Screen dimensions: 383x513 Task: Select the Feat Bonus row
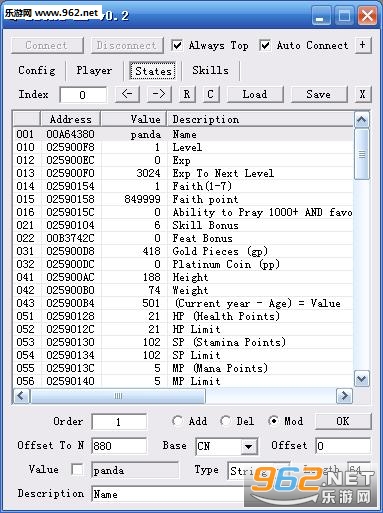pos(183,238)
